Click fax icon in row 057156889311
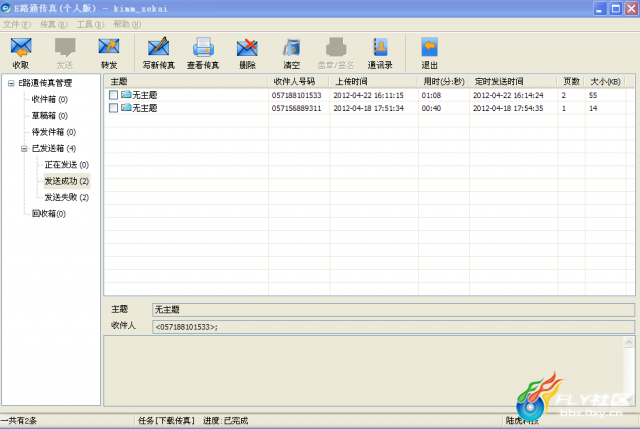640x429 pixels. pos(126,108)
